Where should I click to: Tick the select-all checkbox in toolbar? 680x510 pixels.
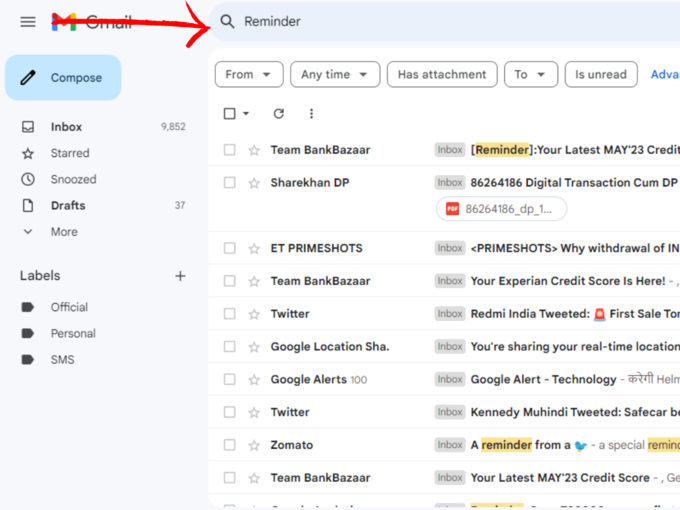click(x=229, y=114)
